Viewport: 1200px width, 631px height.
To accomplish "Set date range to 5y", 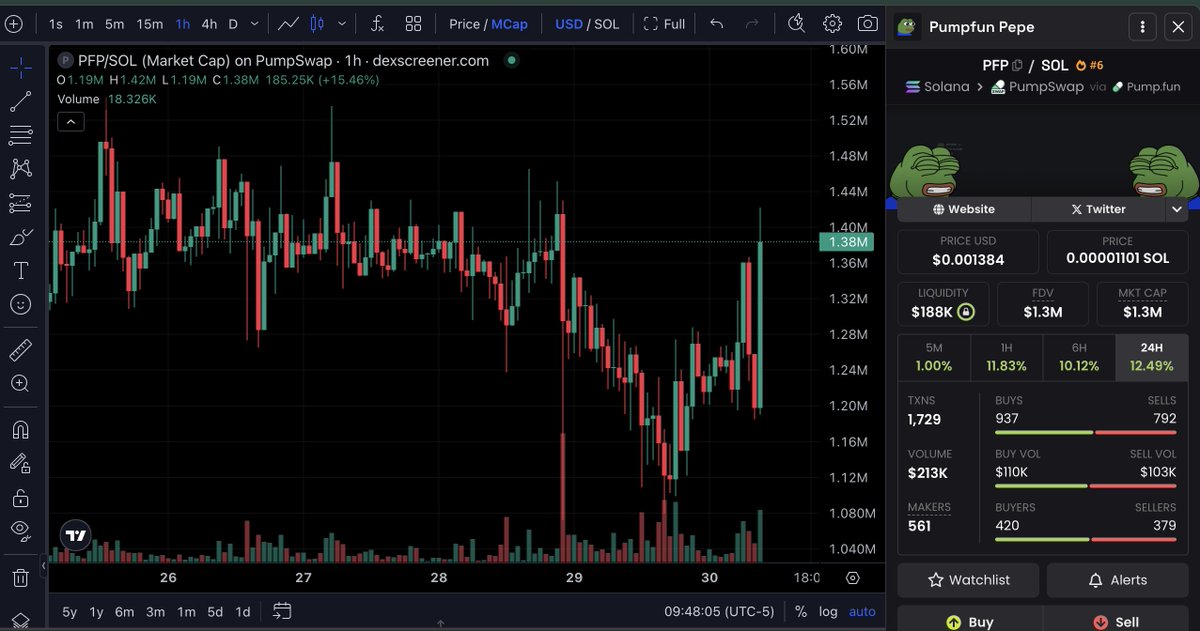I will [69, 612].
